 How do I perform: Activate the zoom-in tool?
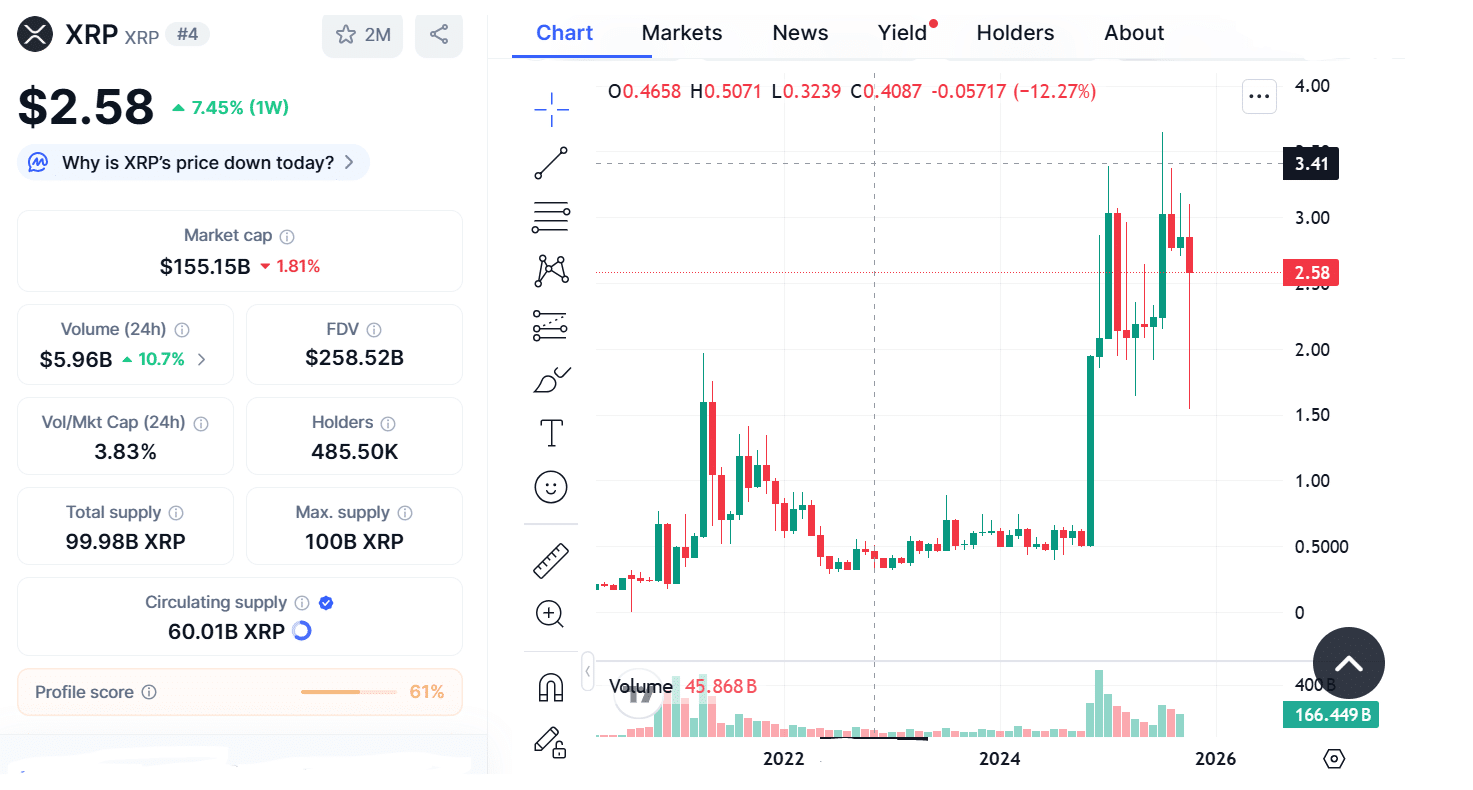(550, 614)
